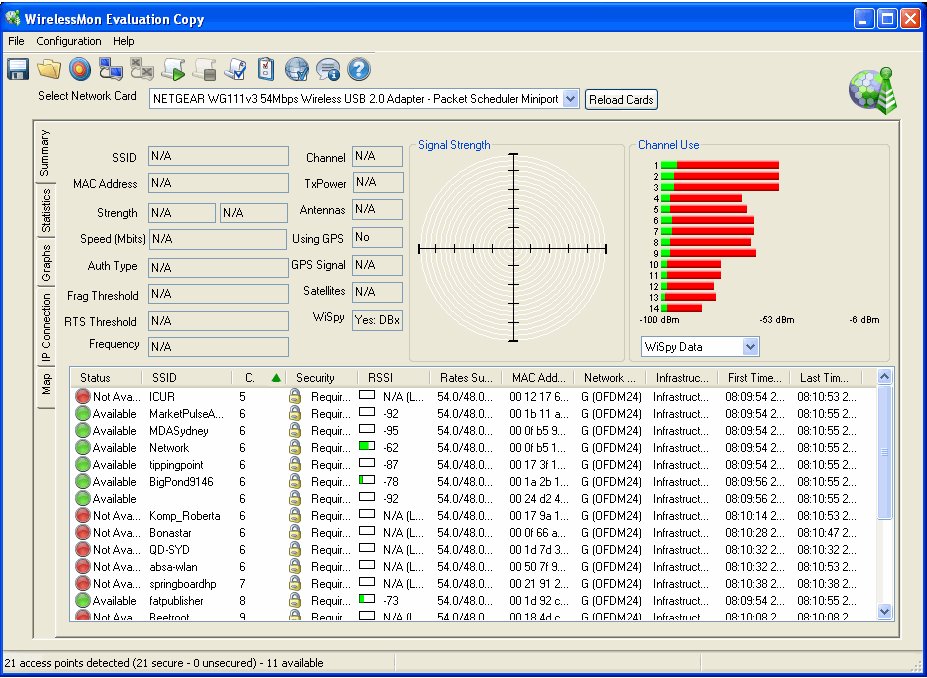This screenshot has width=927, height=678.
Task: Sort by the SSID column header
Action: [x=186, y=378]
